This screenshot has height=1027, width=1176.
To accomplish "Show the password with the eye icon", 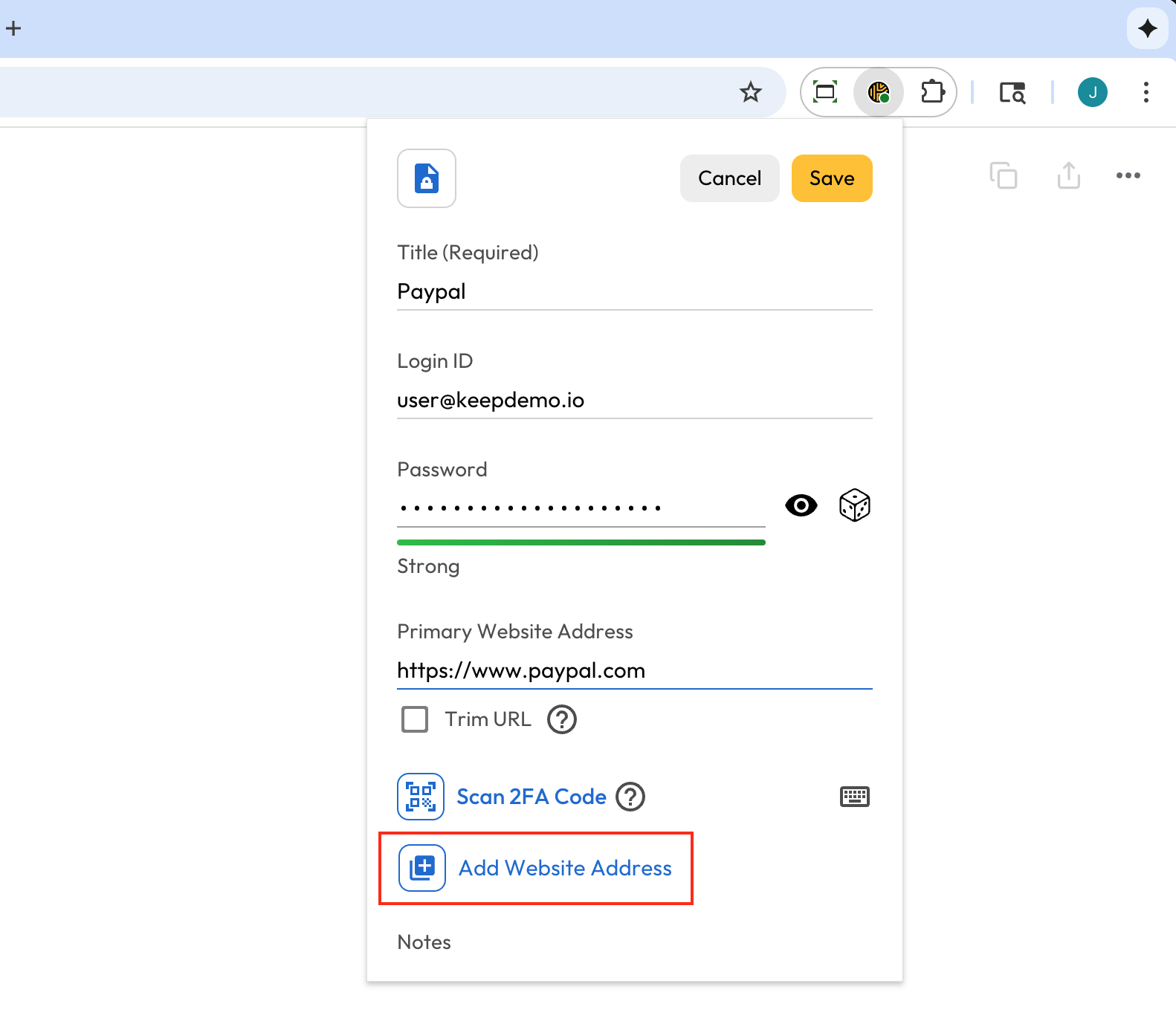I will point(801,505).
